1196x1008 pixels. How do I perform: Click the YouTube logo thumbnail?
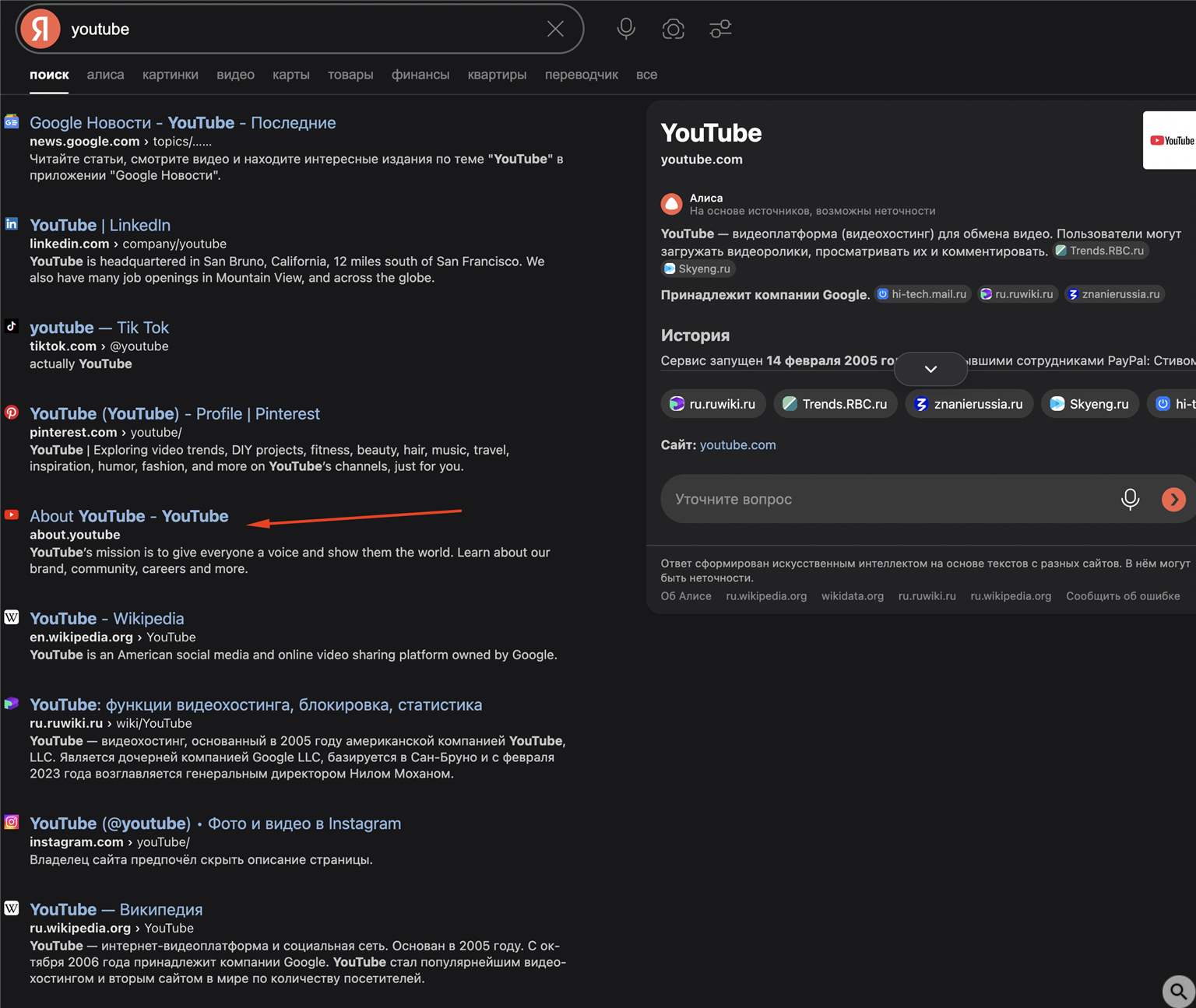click(1170, 140)
